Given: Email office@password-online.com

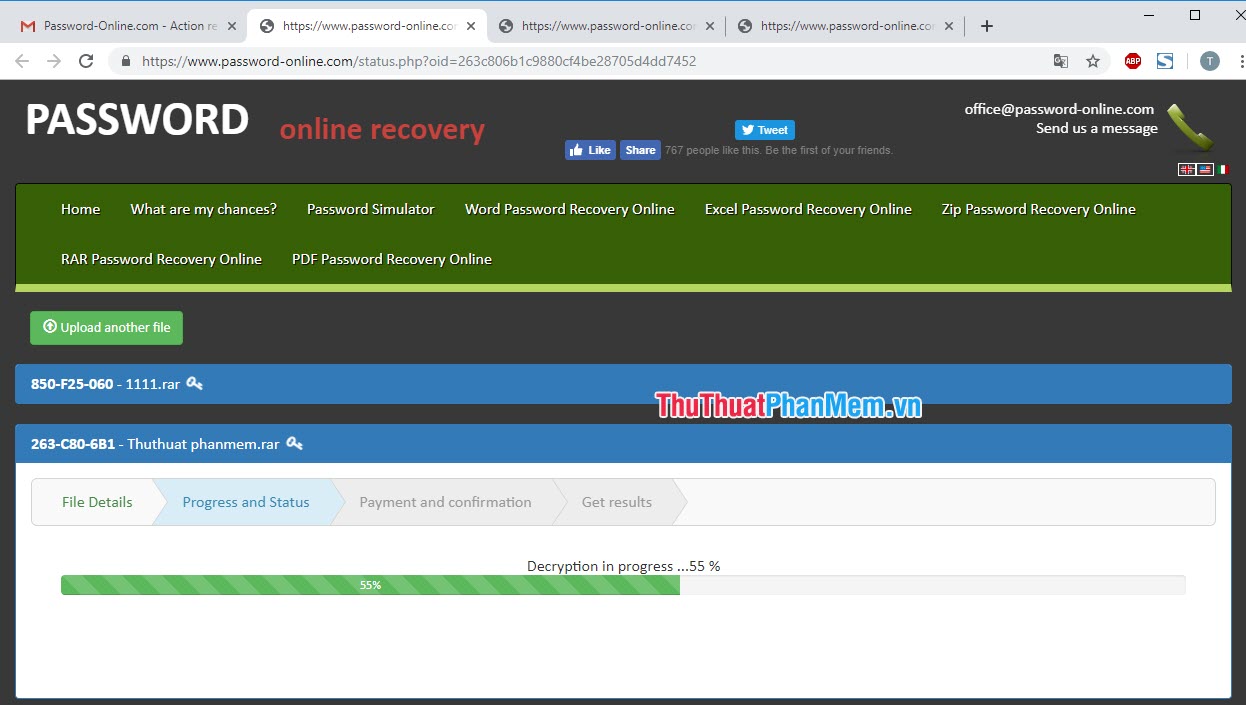Looking at the screenshot, I should point(1059,109).
